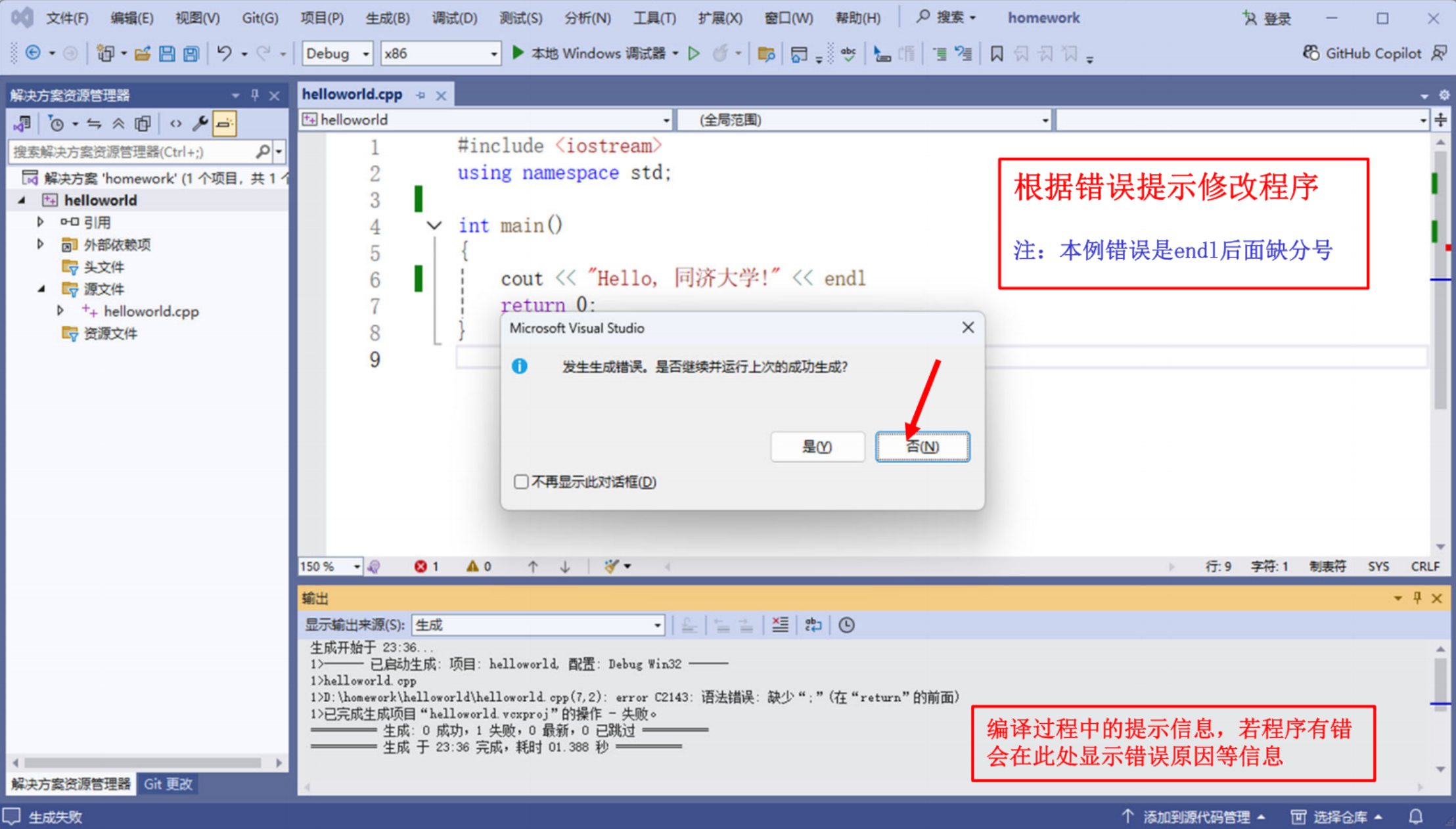The width and height of the screenshot is (1456, 829).
Task: Click the Solution Explorer search field
Action: click(131, 152)
